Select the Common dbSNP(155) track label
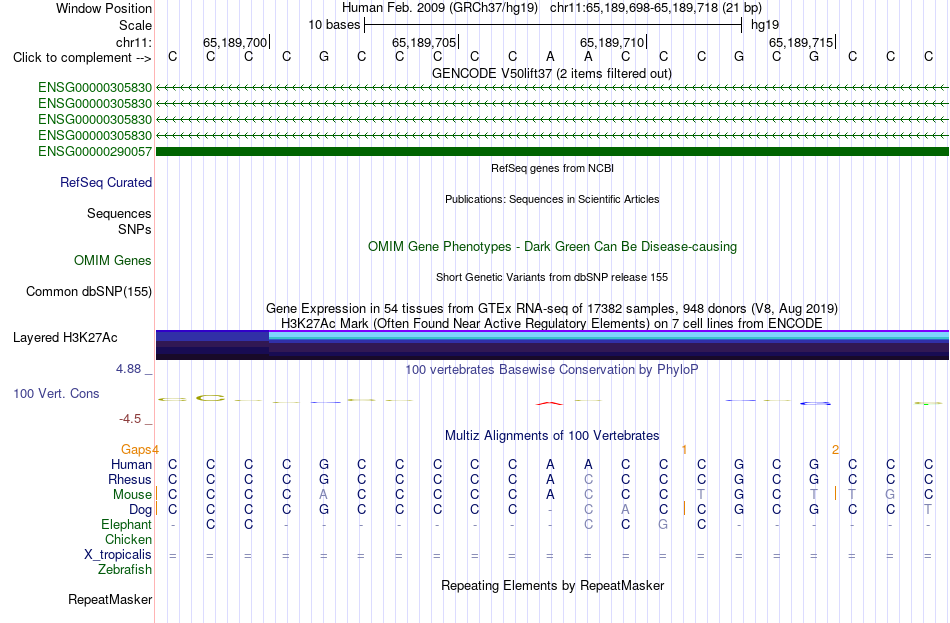The image size is (950, 623). pos(89,292)
